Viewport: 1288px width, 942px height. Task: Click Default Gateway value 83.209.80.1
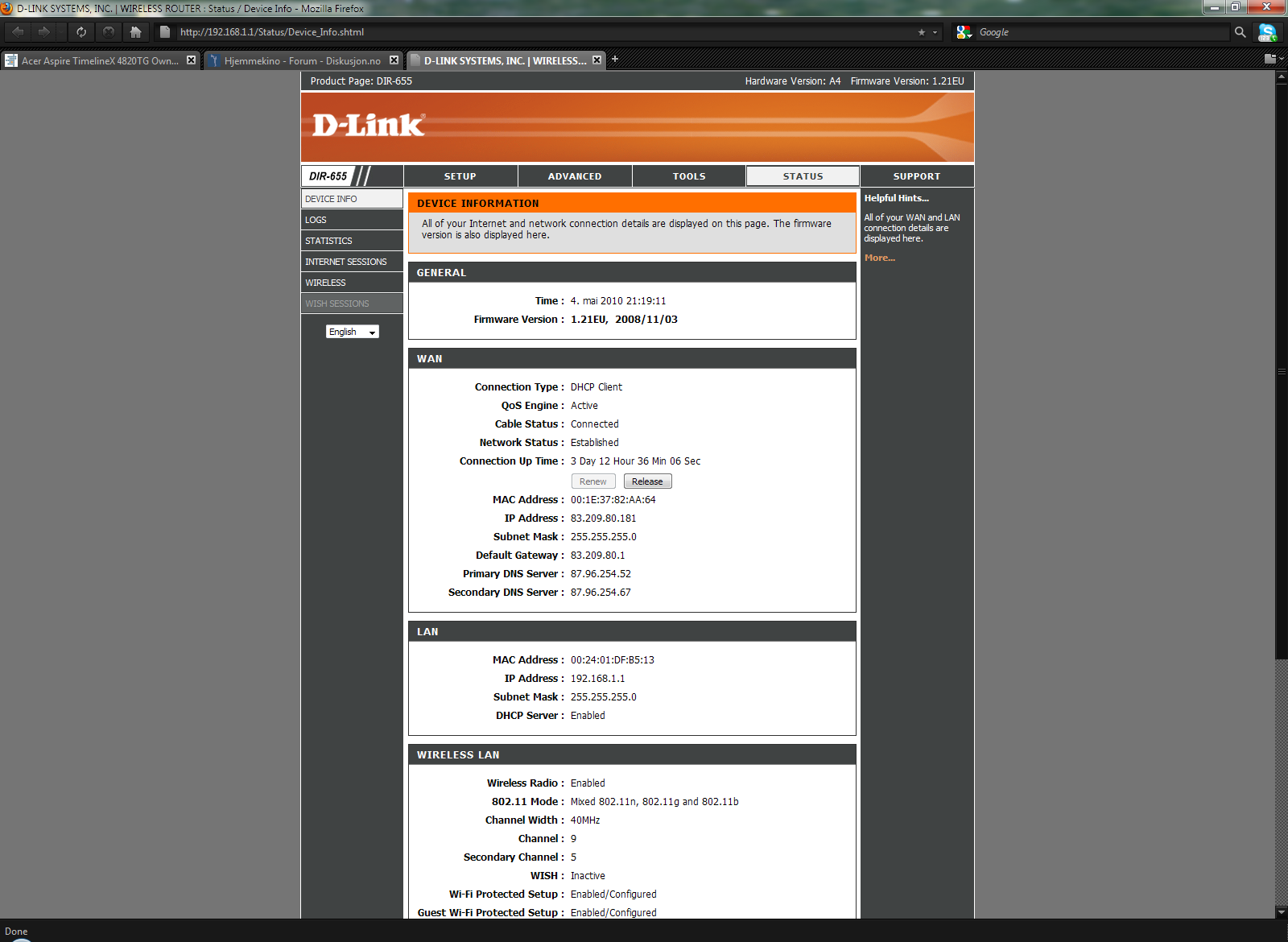click(597, 556)
